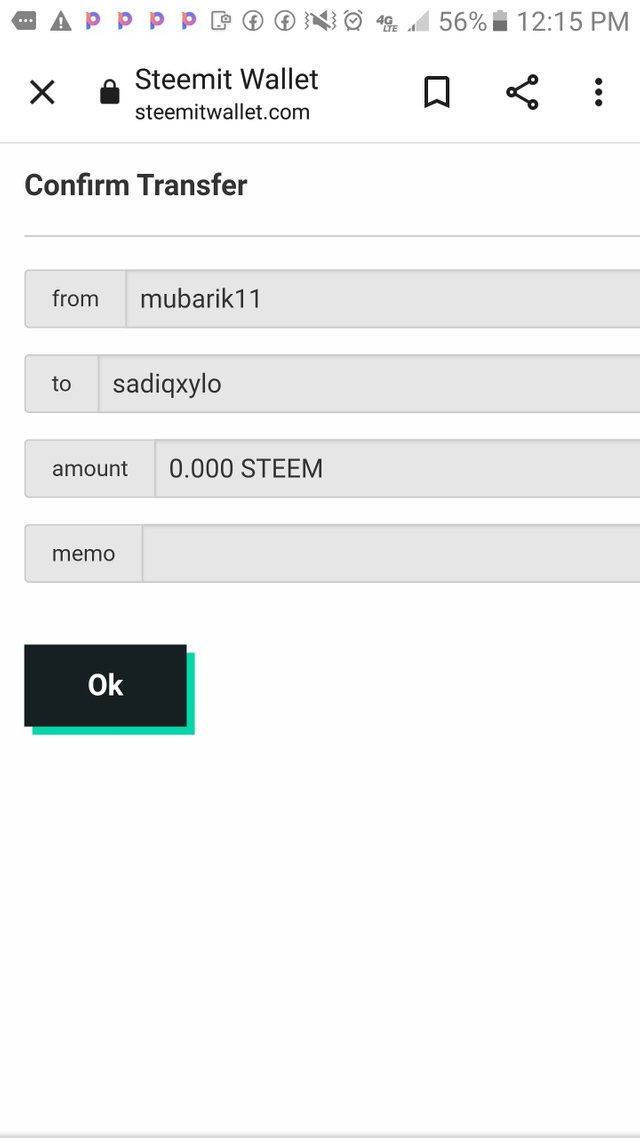Bookmark this Steemit Wallet page
Screen dimensions: 640x1138
[437, 92]
